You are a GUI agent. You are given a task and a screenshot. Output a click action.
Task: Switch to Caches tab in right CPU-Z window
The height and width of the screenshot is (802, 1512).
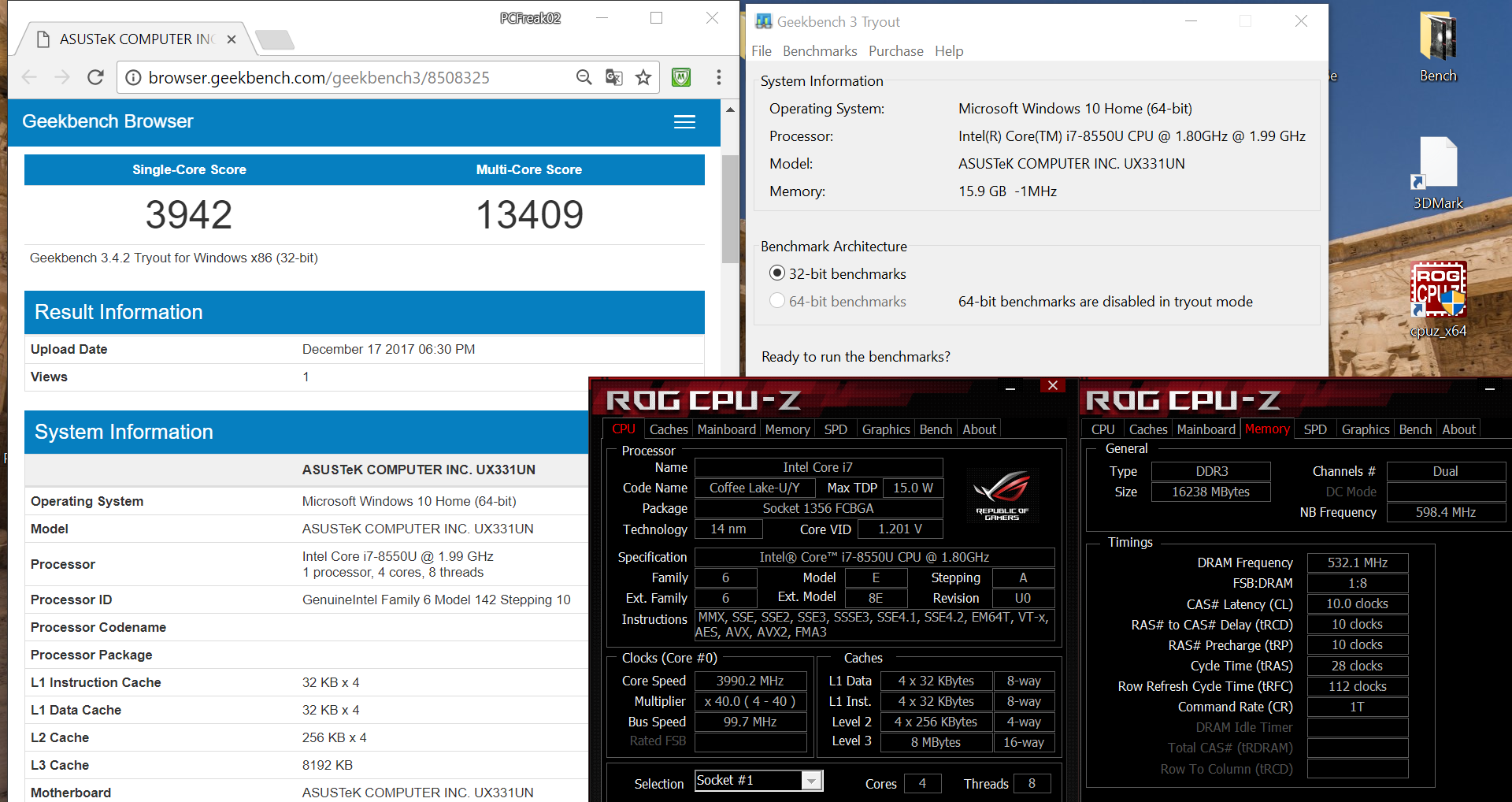(1148, 429)
